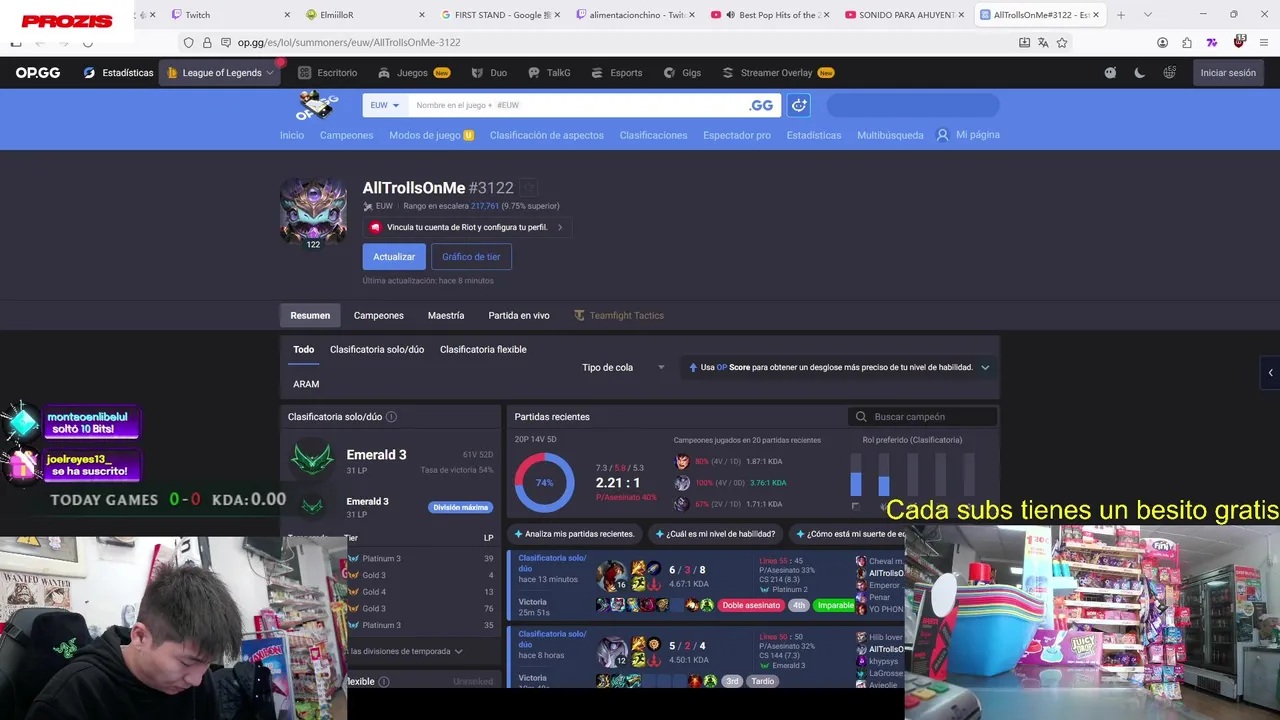1280x720 pixels.
Task: Open the Teamfight Tactics tab
Action: (619, 315)
